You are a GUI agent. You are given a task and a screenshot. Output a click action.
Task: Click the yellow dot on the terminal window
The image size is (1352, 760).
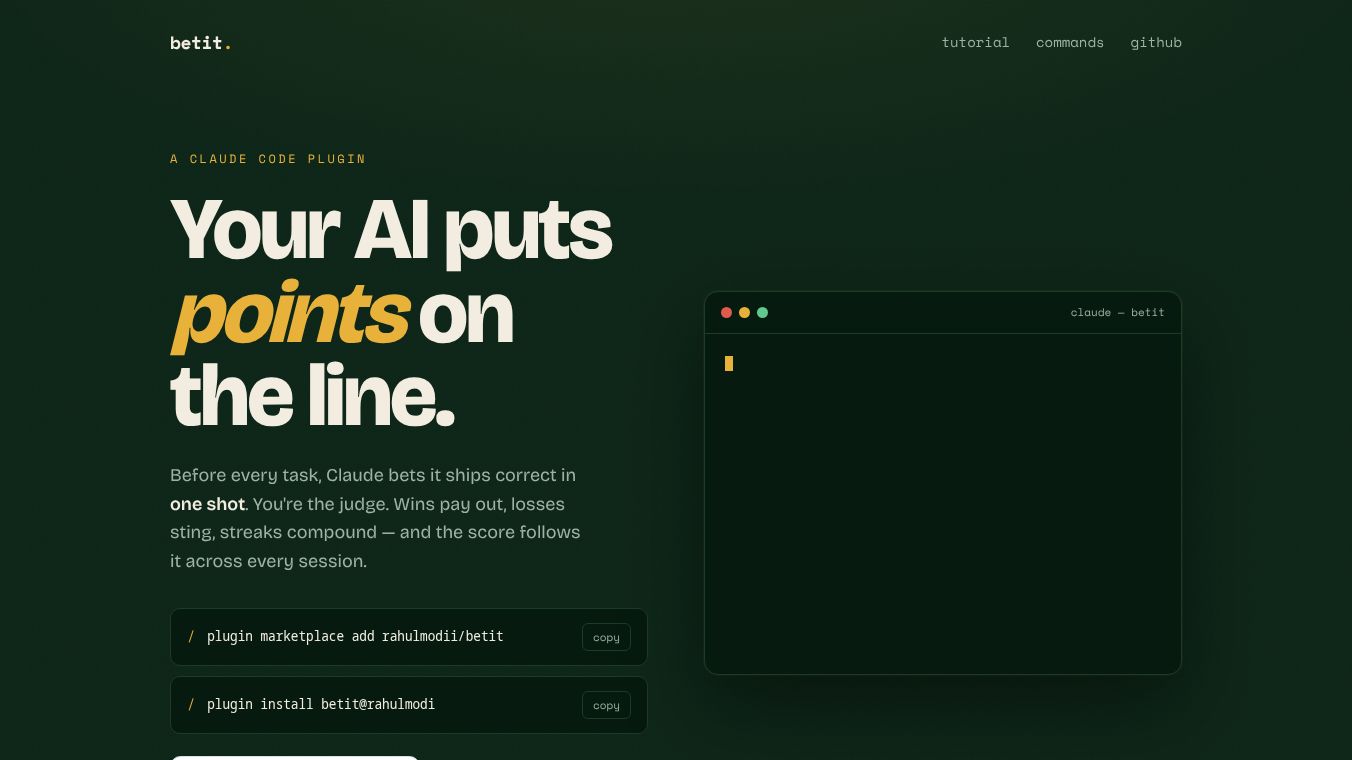(744, 312)
